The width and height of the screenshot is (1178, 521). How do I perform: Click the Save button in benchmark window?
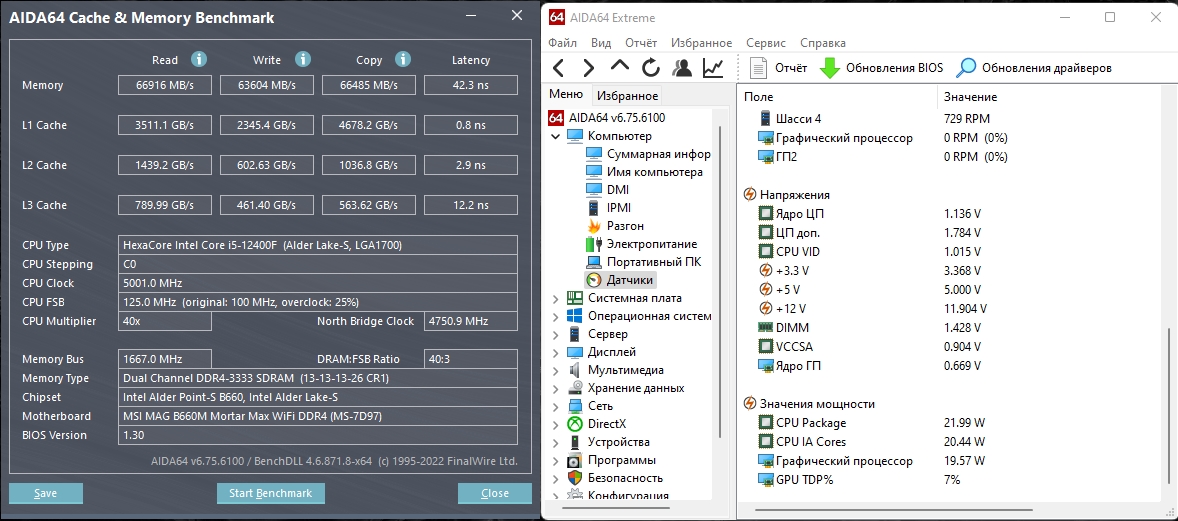pos(46,493)
